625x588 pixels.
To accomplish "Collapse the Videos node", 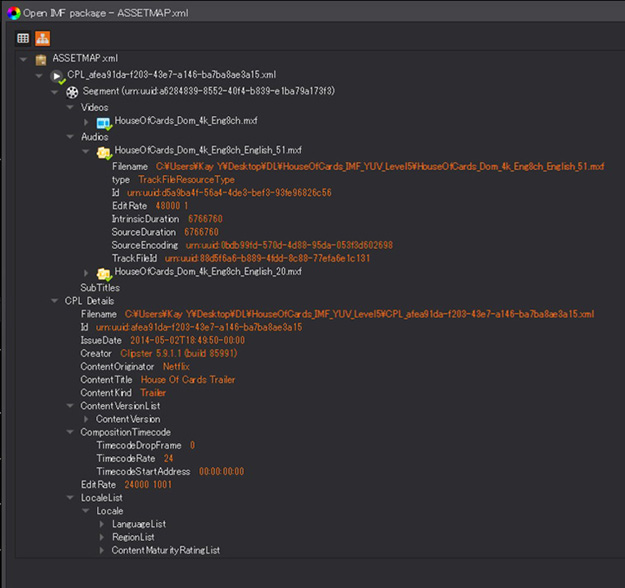I will tap(70, 106).
